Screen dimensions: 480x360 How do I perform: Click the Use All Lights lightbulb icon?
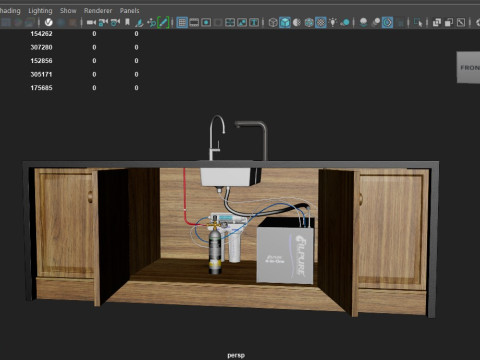tap(333, 22)
